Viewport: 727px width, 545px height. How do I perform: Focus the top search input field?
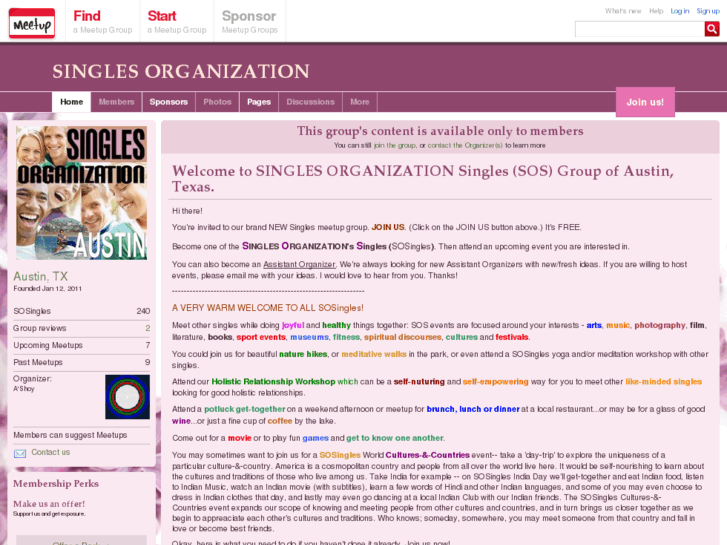640,29
